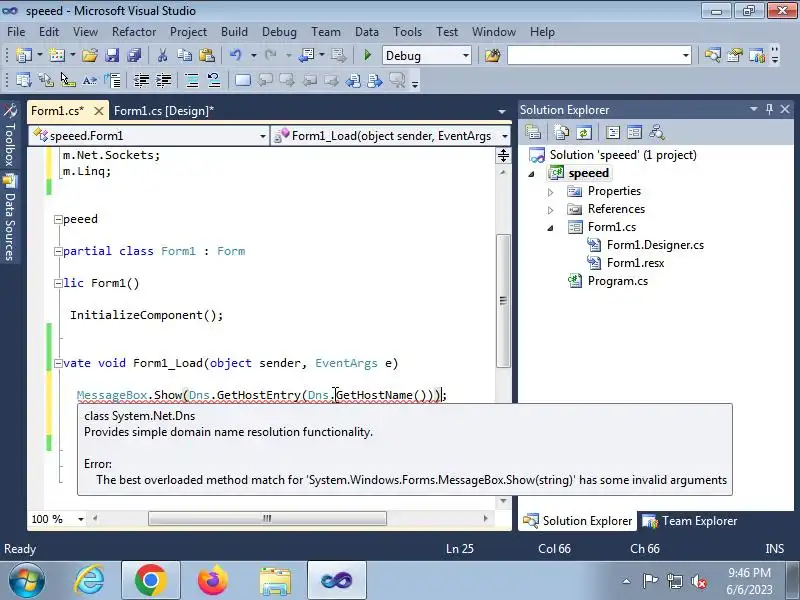The height and width of the screenshot is (600, 800).
Task: Start debugging with green play arrow
Action: pyautogui.click(x=367, y=55)
